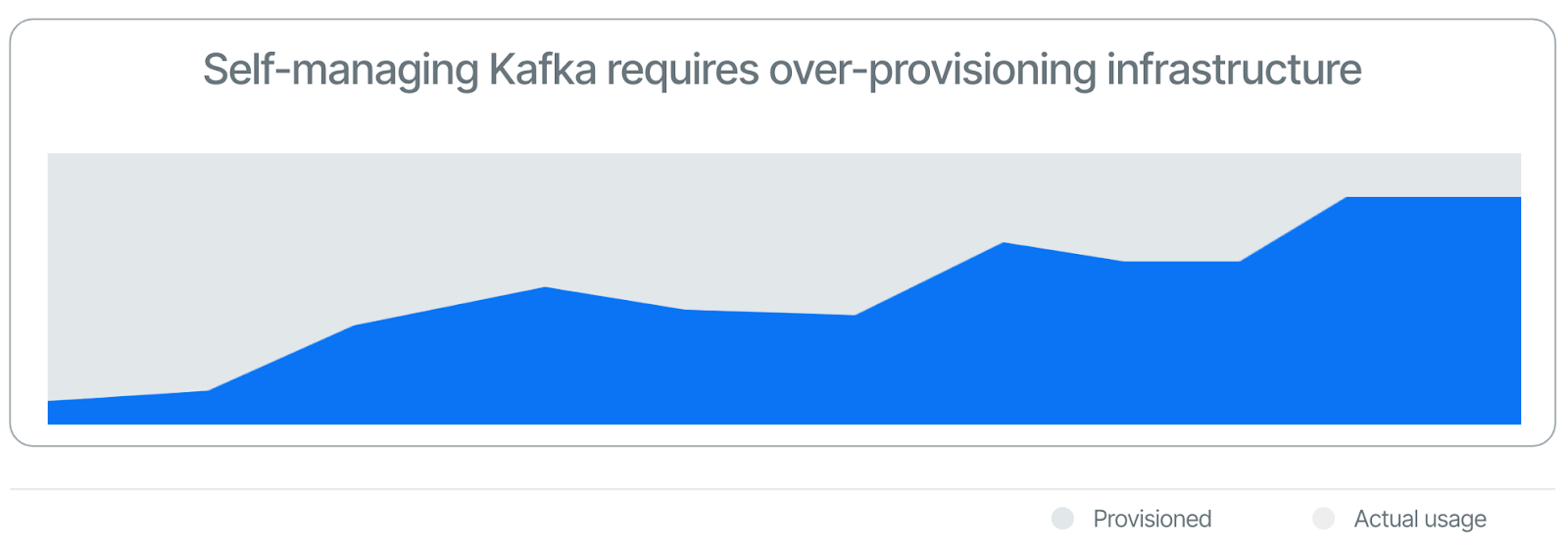This screenshot has height=554, width=1568.
Task: Toggle the Provisioned series via its label
Action: 1151,519
